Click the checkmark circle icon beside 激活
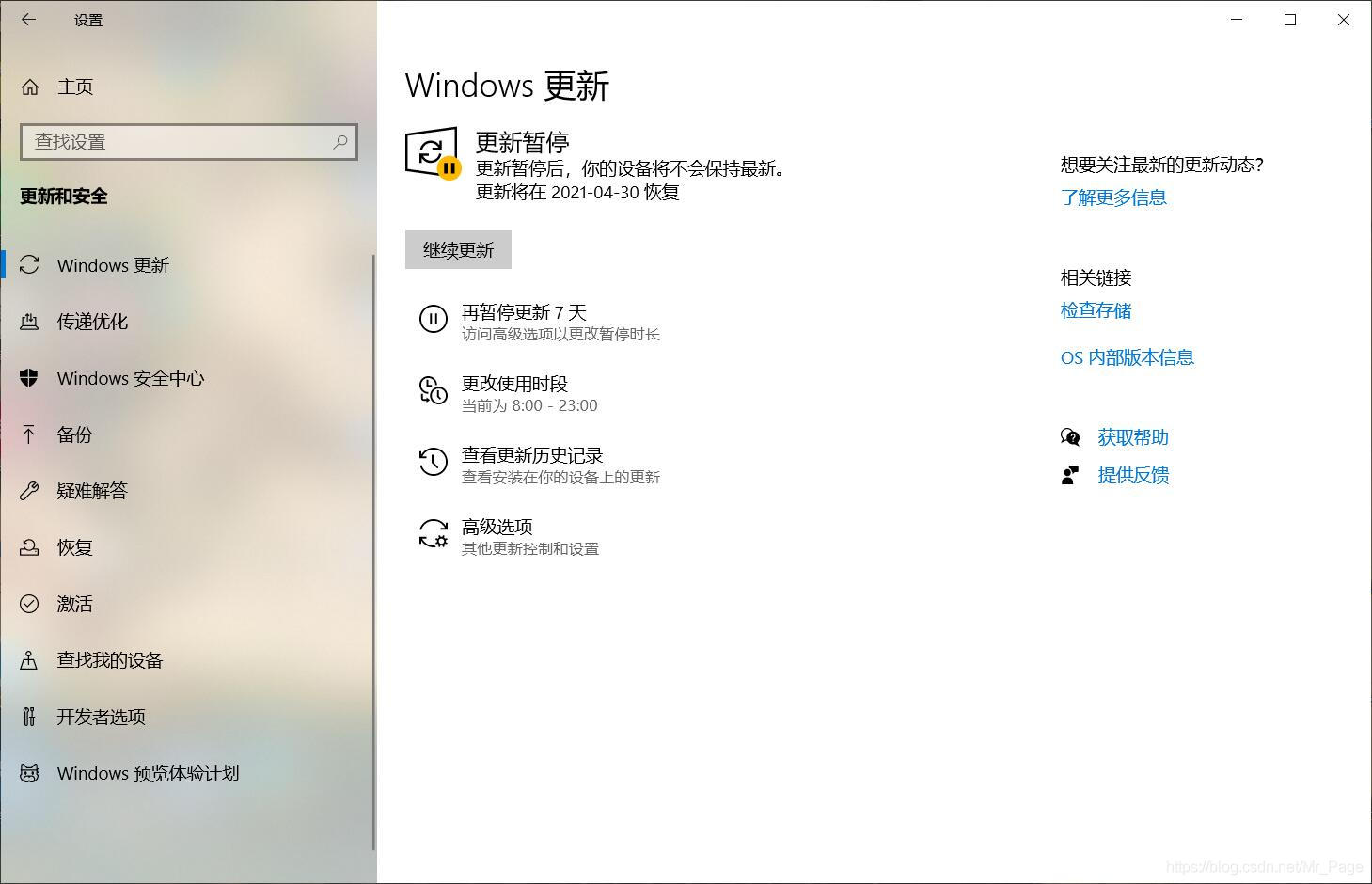 pyautogui.click(x=29, y=604)
